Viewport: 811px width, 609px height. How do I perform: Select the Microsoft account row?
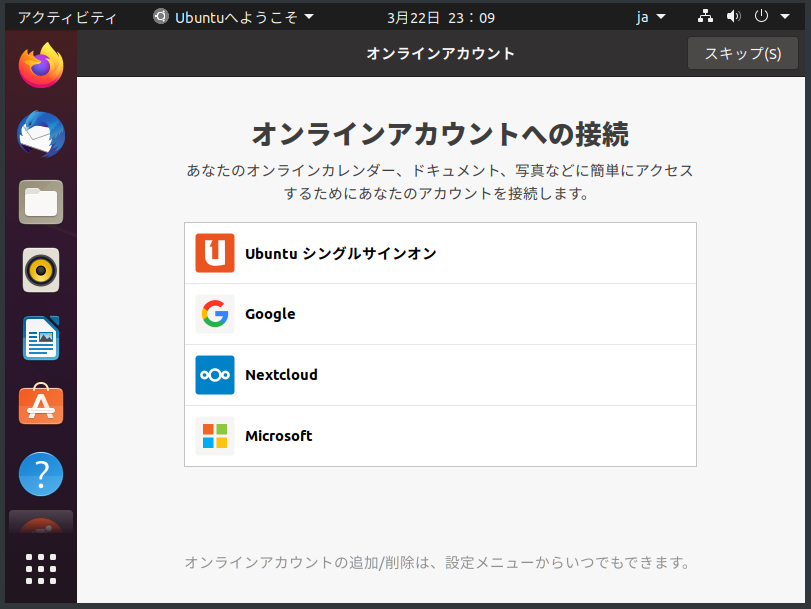pyautogui.click(x=440, y=436)
